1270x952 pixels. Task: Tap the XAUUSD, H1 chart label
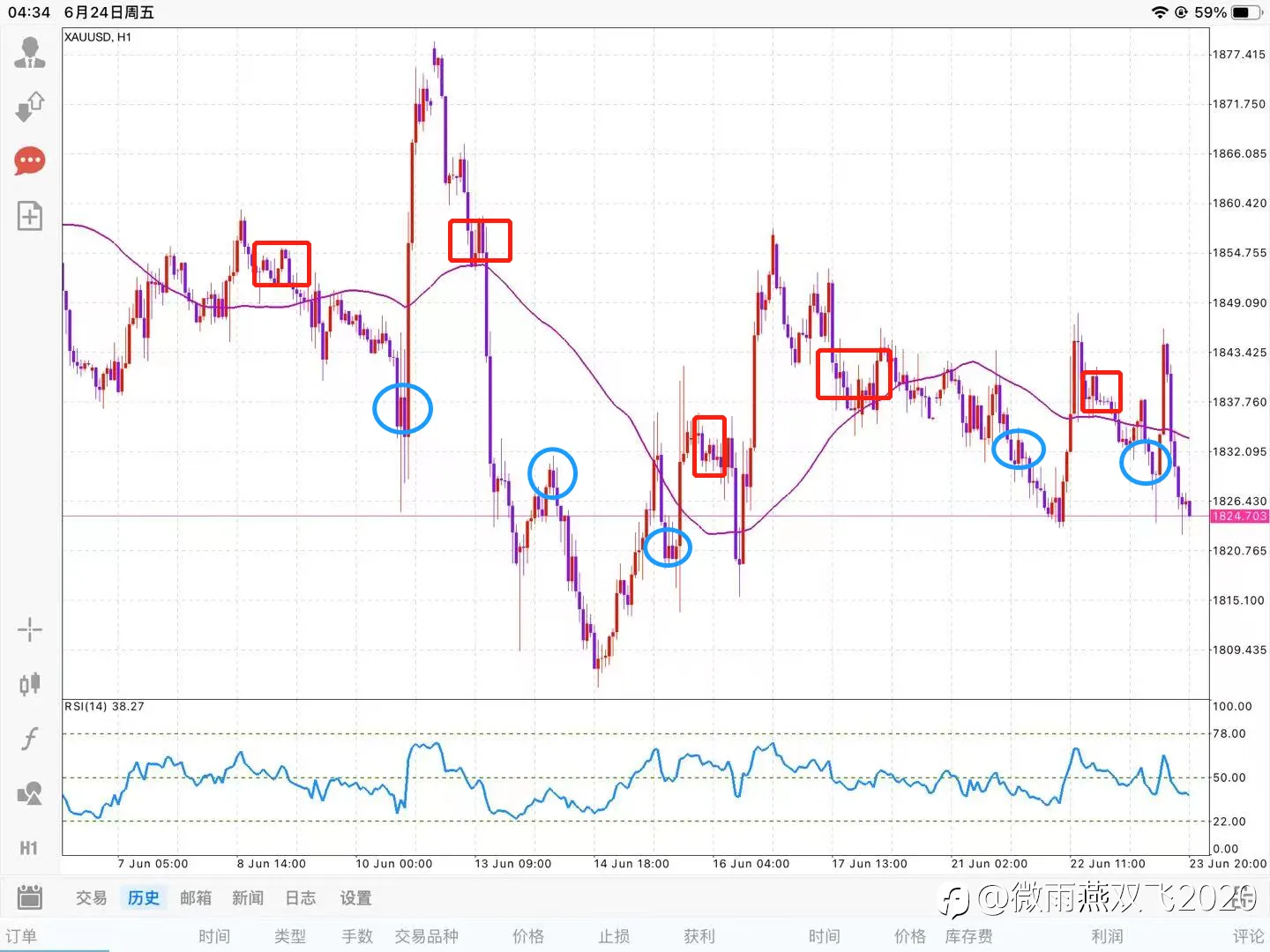click(98, 37)
